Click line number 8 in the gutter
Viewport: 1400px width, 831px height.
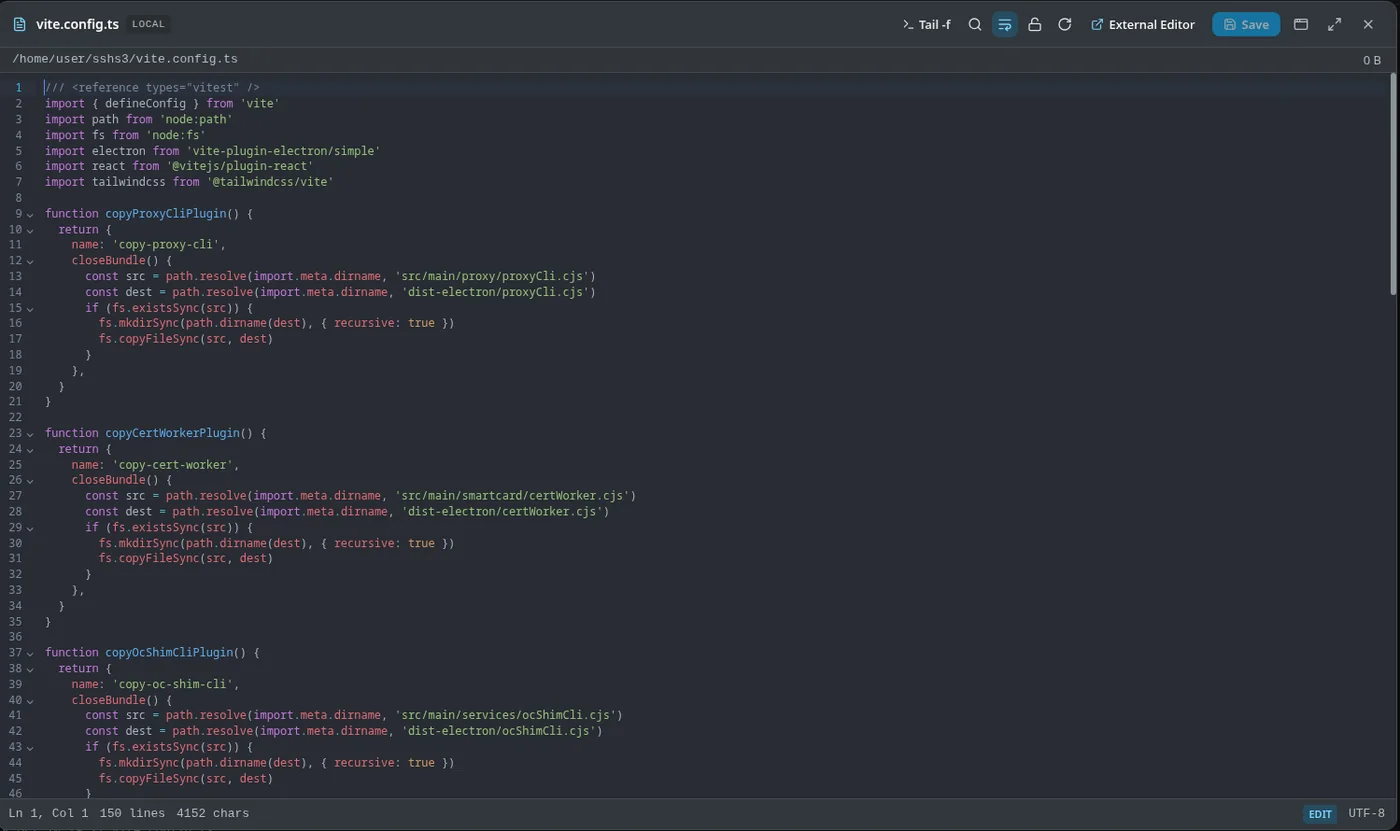(18, 198)
